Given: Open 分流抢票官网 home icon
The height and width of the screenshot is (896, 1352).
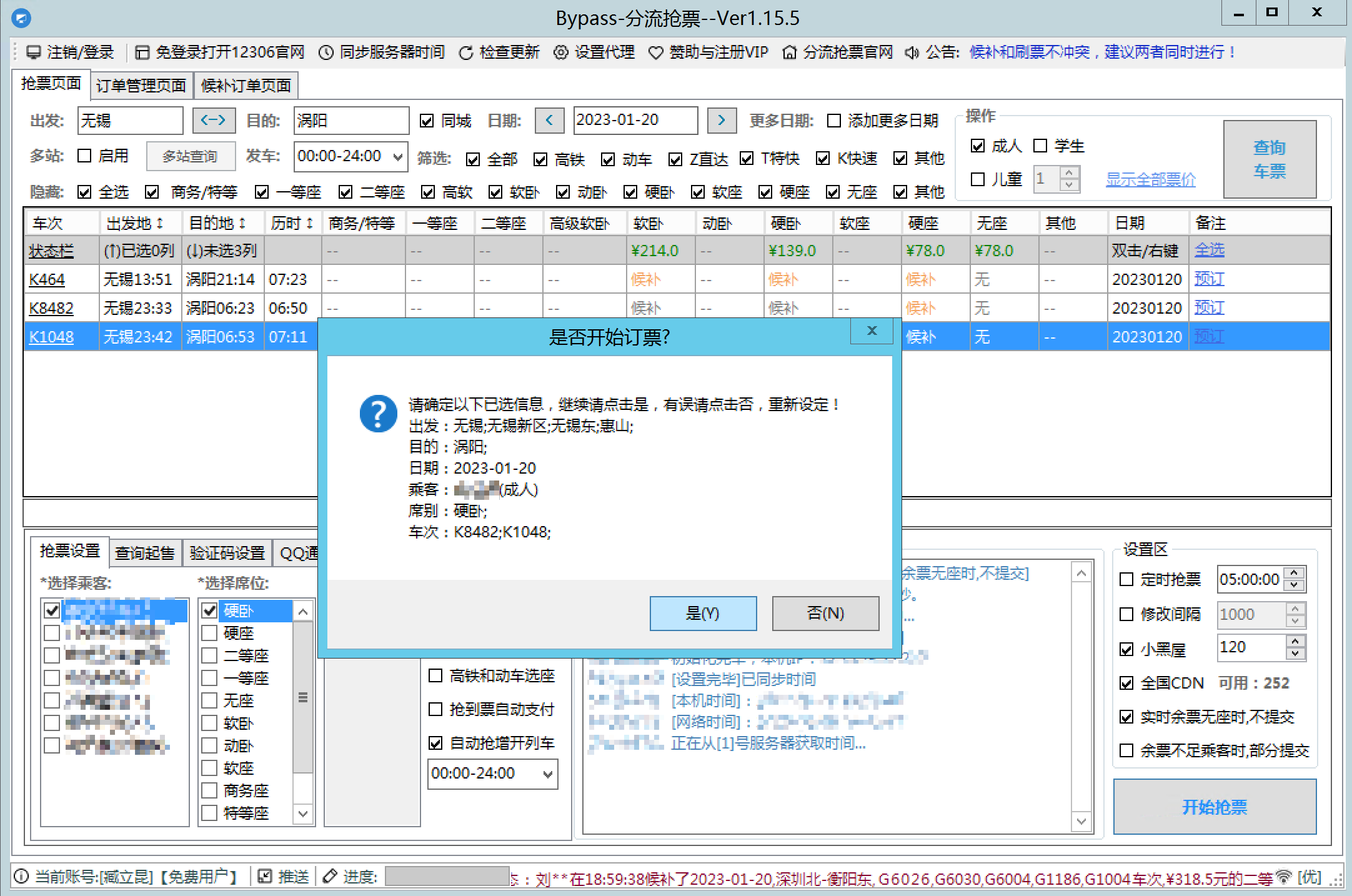Looking at the screenshot, I should pos(790,52).
